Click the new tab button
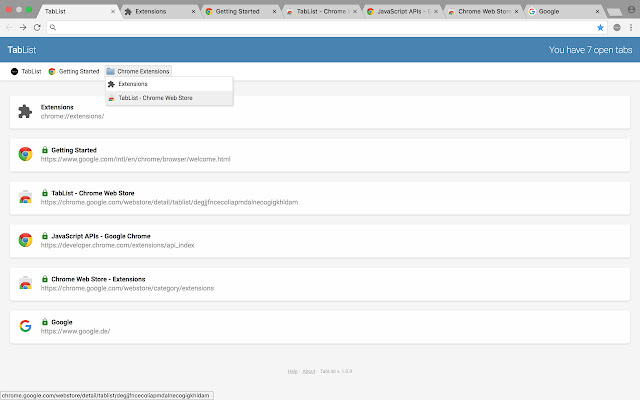The height and width of the screenshot is (400, 640). click(x=615, y=12)
